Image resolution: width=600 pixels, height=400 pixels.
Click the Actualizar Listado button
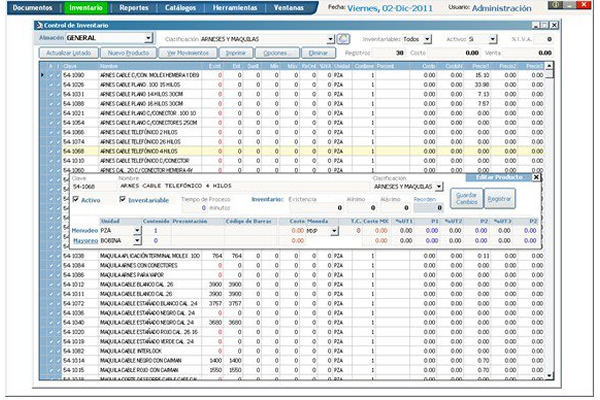(x=73, y=52)
